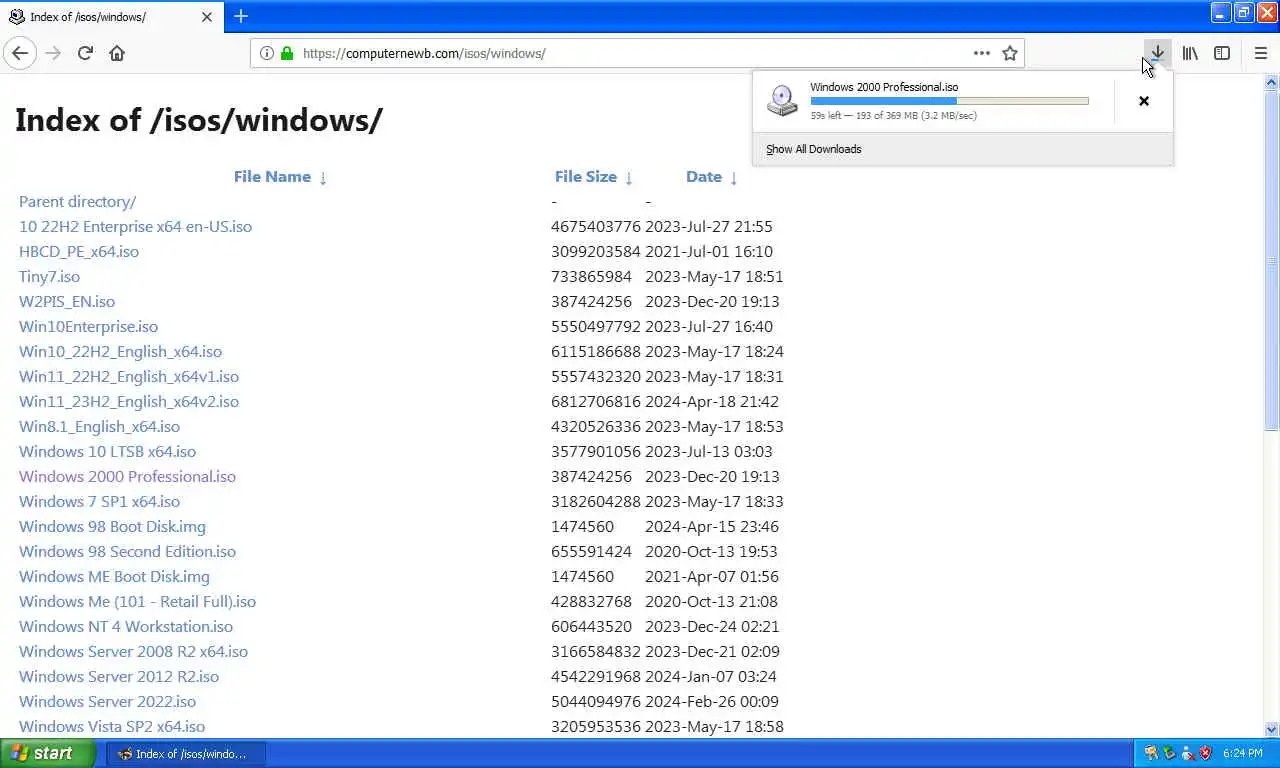Viewport: 1280px width, 768px height.
Task: Click the green secure padlock icon
Action: pyautogui.click(x=287, y=53)
